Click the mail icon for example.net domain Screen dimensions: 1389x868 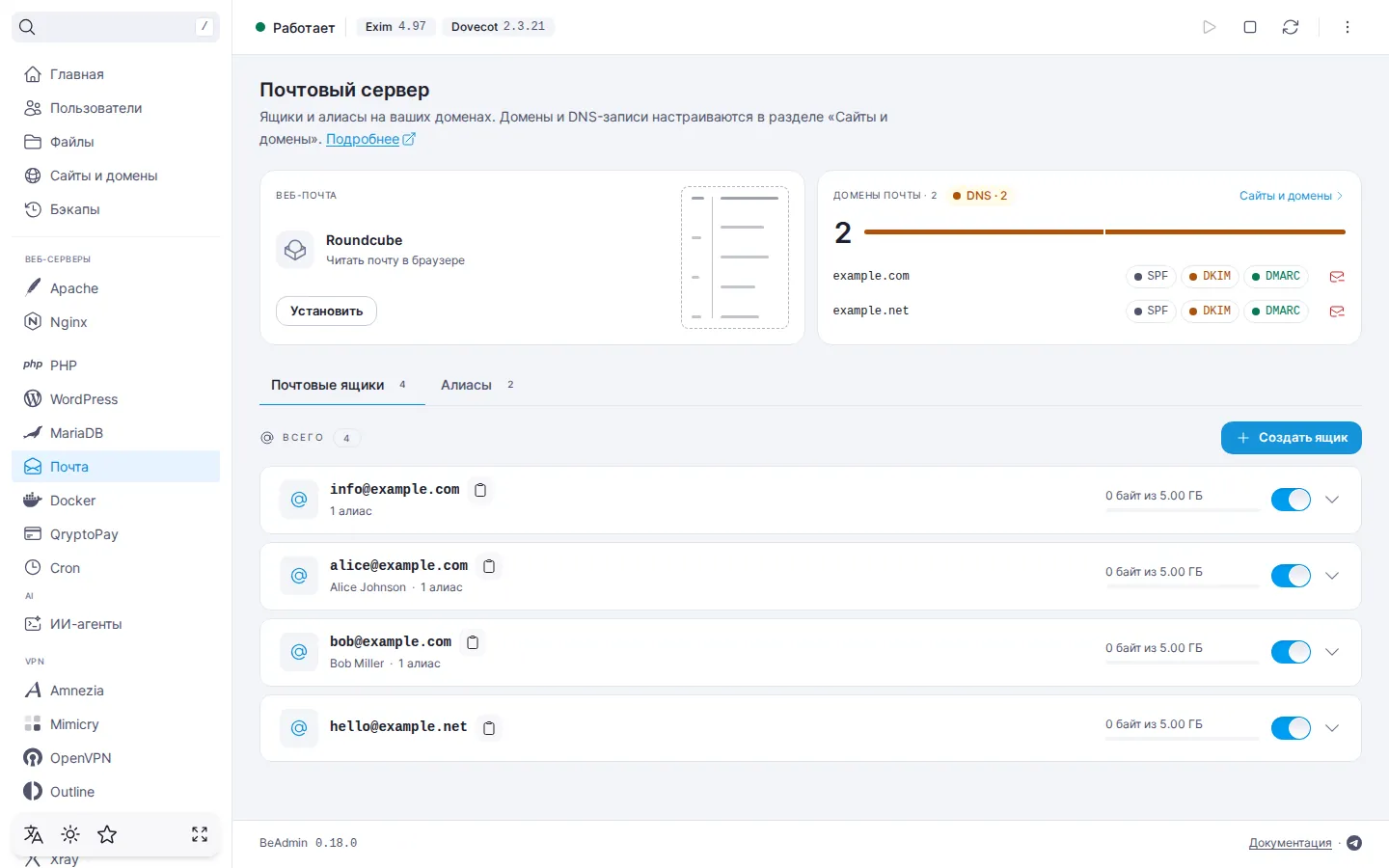(1337, 312)
